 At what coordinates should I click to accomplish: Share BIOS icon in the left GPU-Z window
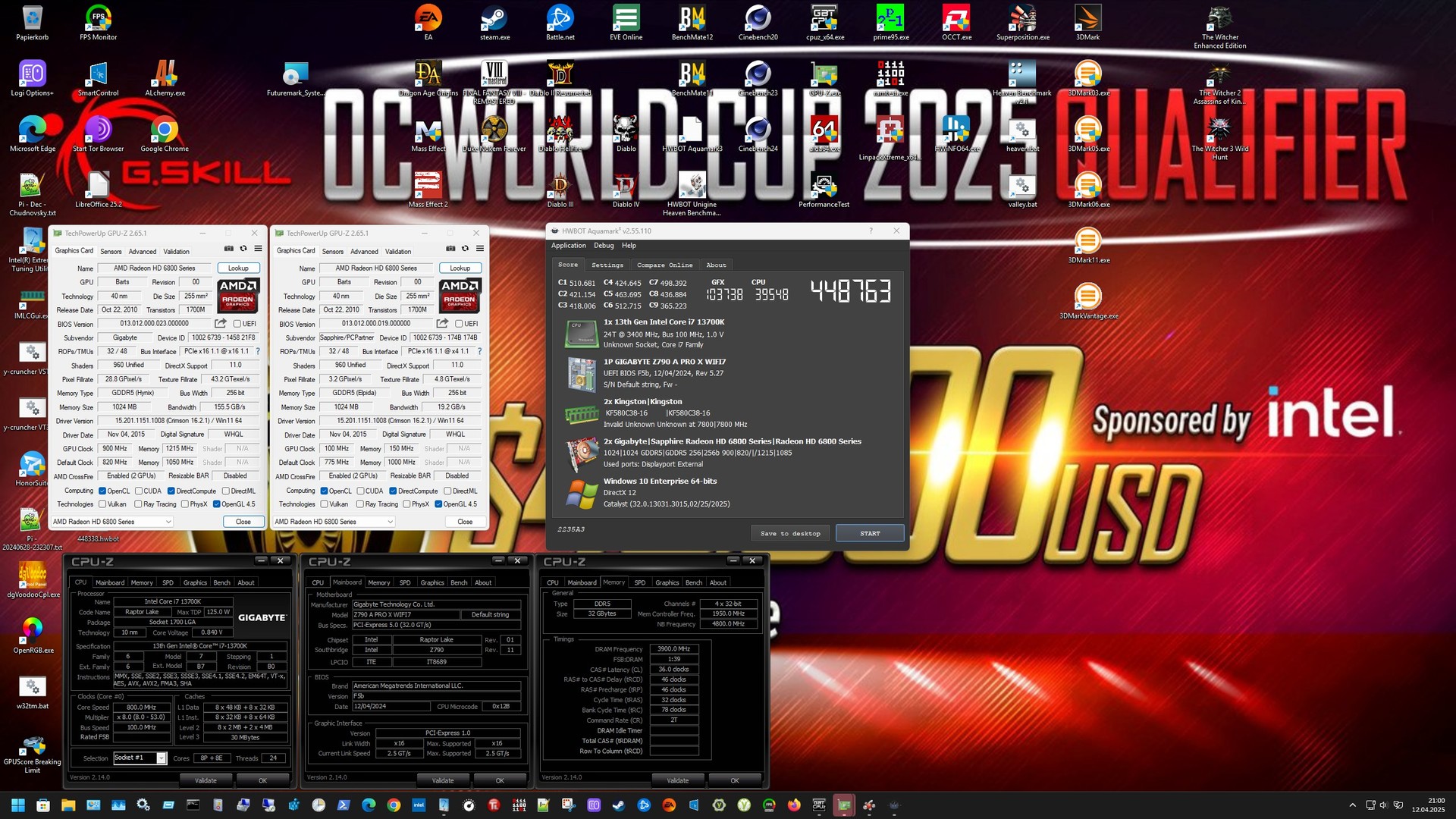tap(221, 324)
